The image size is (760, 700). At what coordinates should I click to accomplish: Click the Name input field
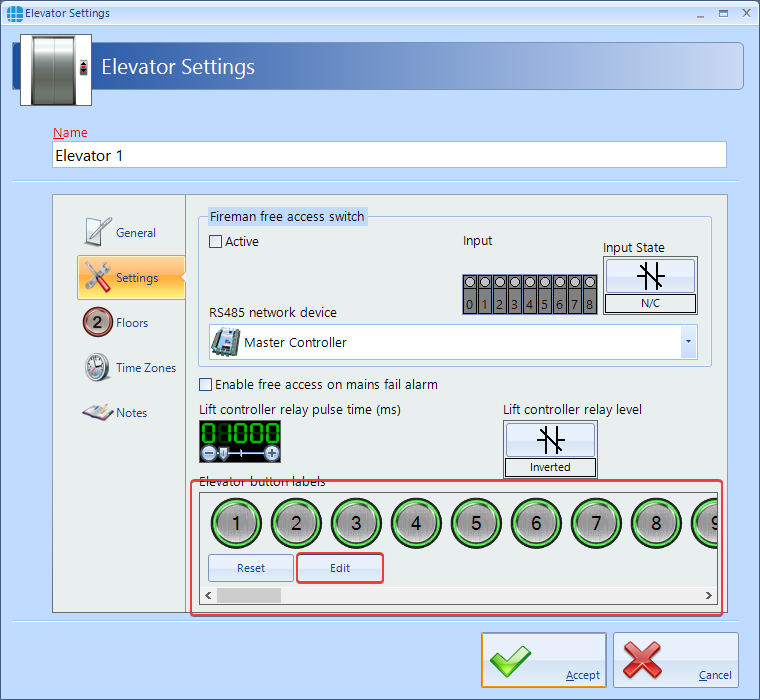389,155
